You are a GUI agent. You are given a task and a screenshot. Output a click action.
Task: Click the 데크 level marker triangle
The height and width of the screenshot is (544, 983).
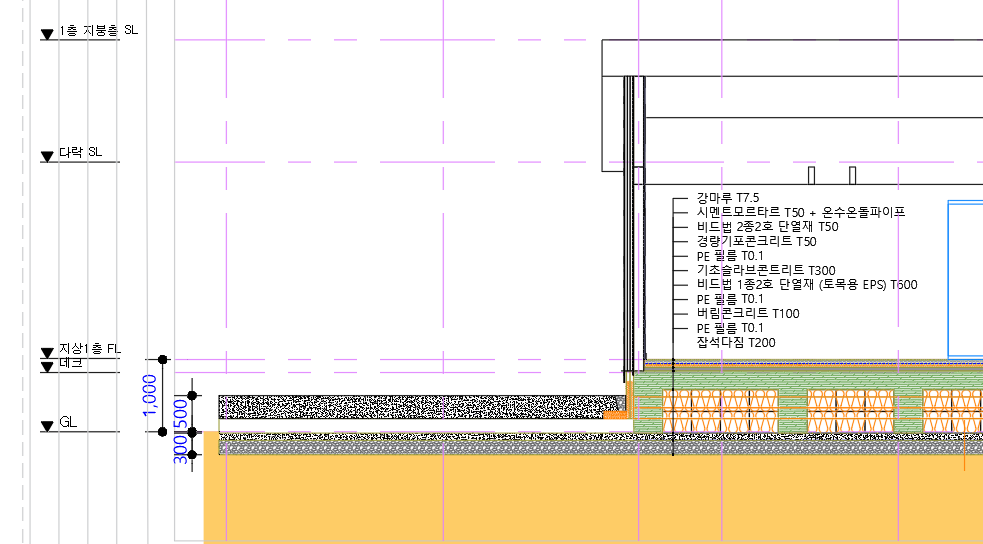point(46,368)
